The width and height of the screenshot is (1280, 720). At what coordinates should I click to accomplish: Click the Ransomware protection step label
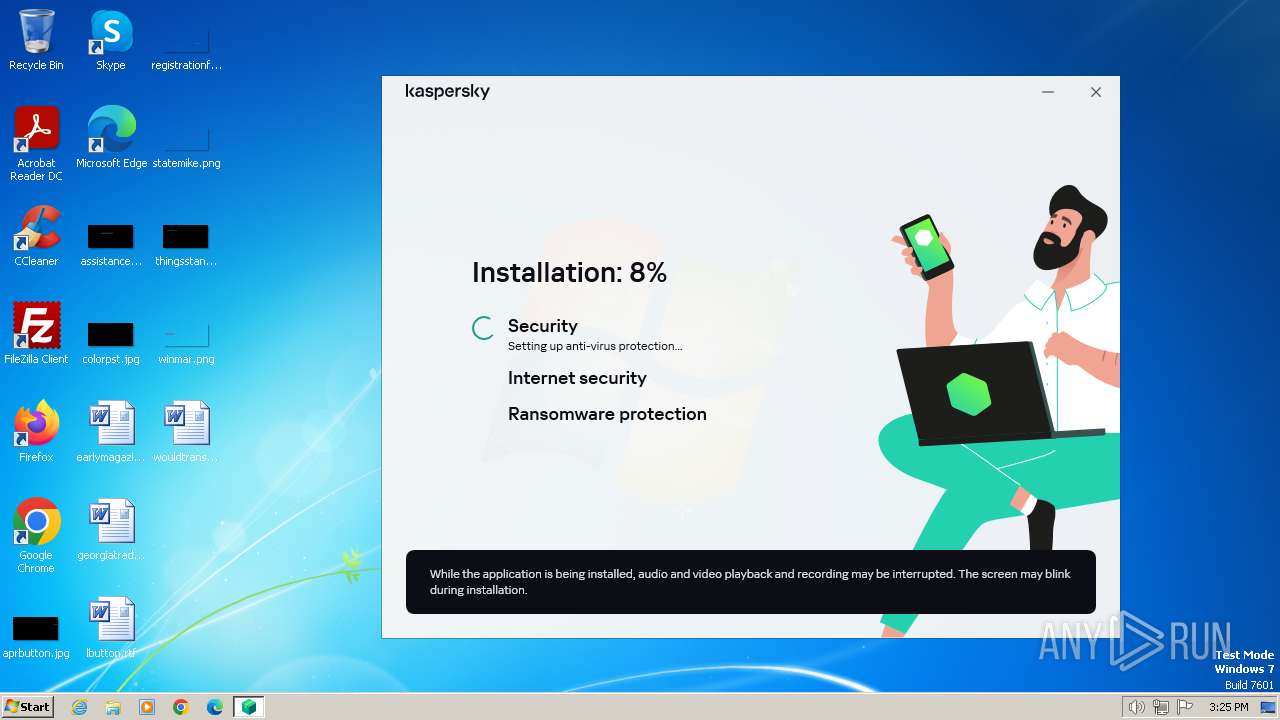607,414
